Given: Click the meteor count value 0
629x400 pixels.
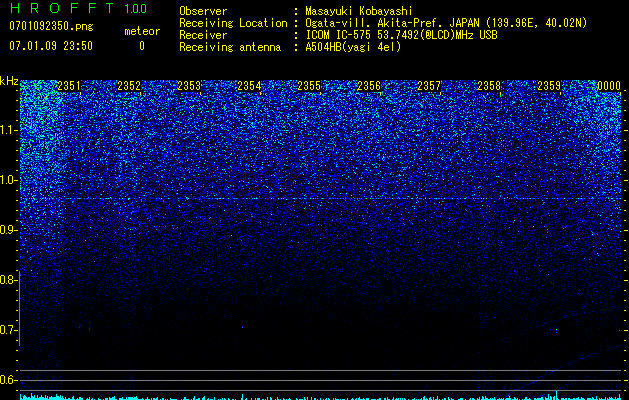Looking at the screenshot, I should pos(142,46).
